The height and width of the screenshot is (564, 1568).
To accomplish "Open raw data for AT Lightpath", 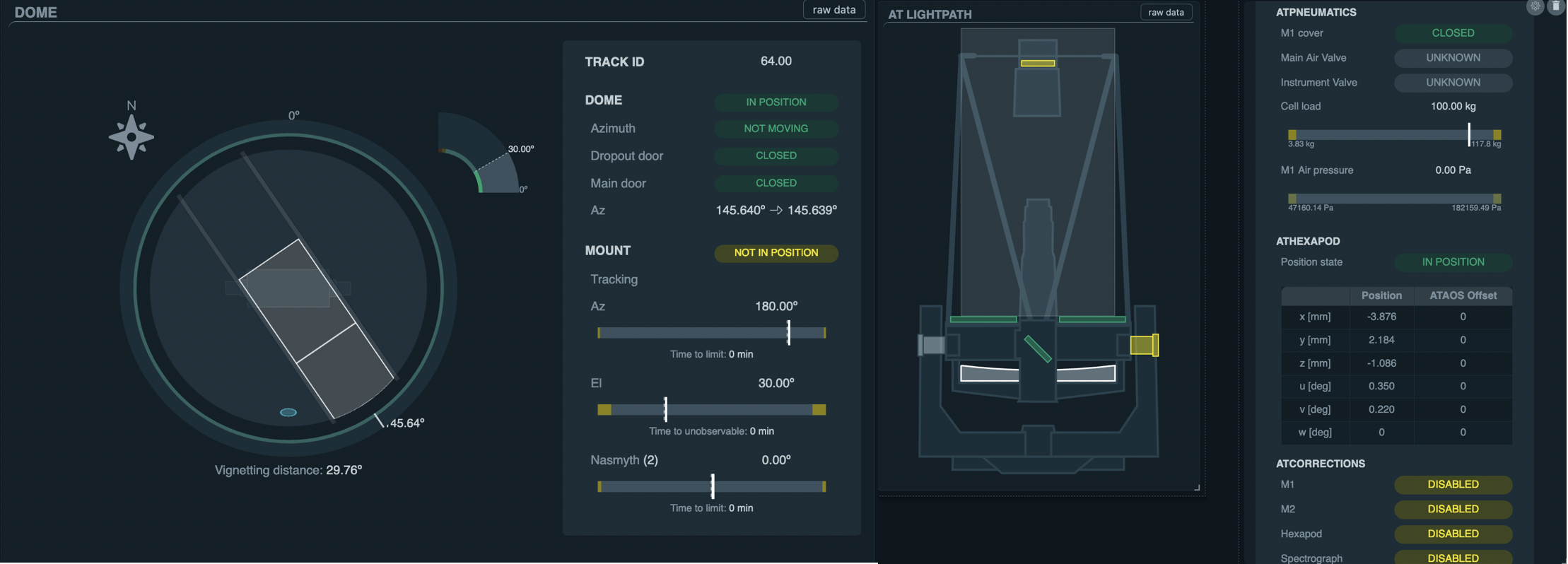I will coord(1165,12).
